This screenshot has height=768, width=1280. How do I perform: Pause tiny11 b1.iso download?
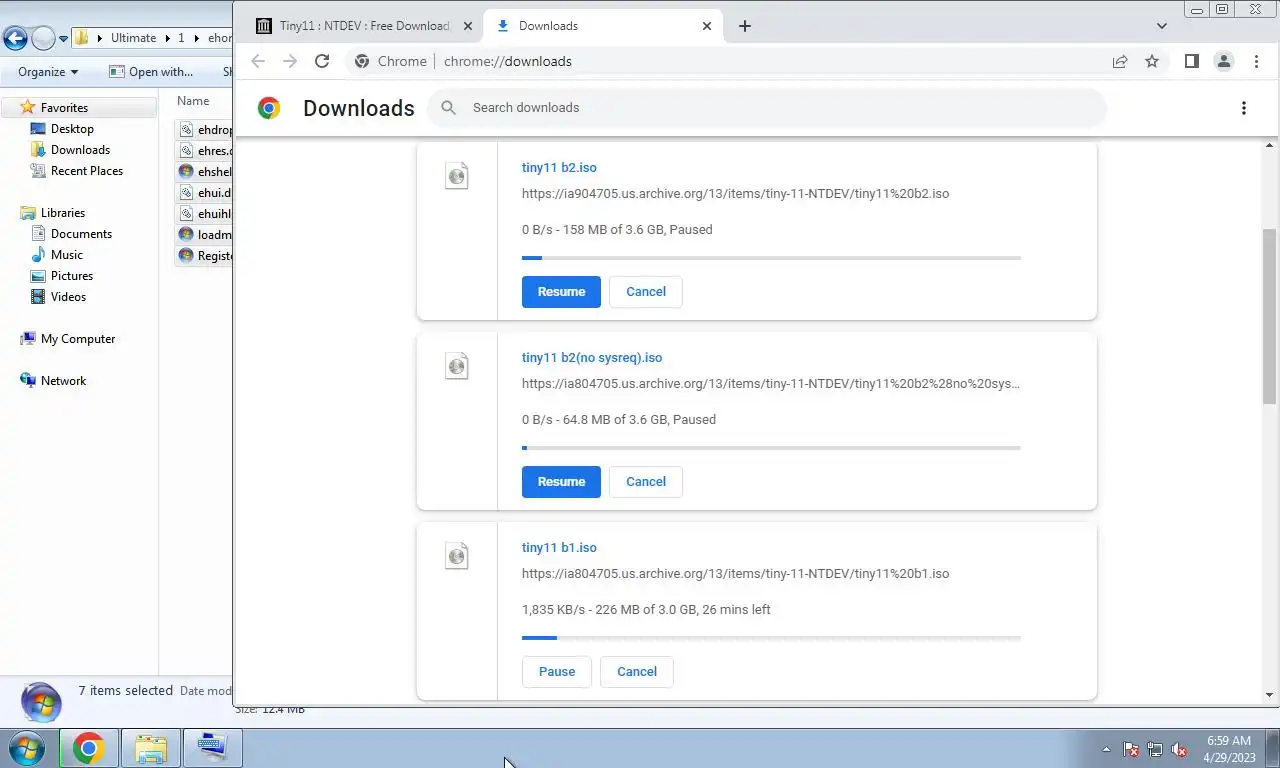click(x=557, y=672)
